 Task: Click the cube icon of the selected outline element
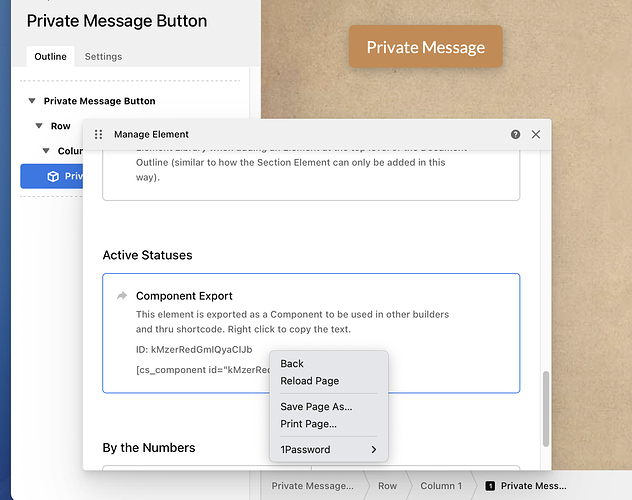(x=52, y=176)
